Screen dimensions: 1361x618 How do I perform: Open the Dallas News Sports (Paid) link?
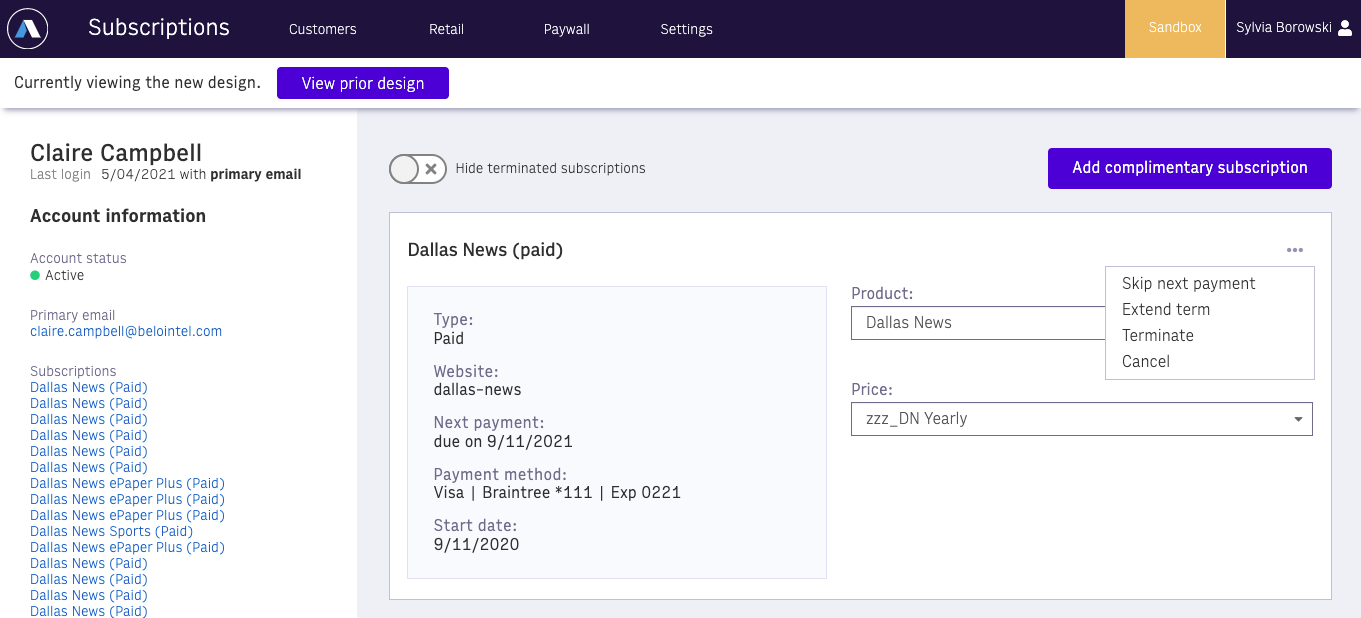[x=111, y=531]
